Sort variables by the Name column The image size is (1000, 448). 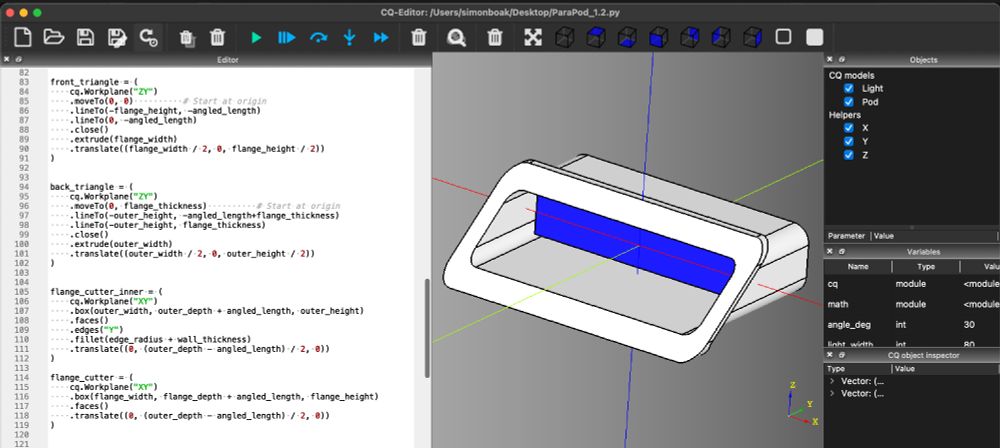pyautogui.click(x=858, y=266)
